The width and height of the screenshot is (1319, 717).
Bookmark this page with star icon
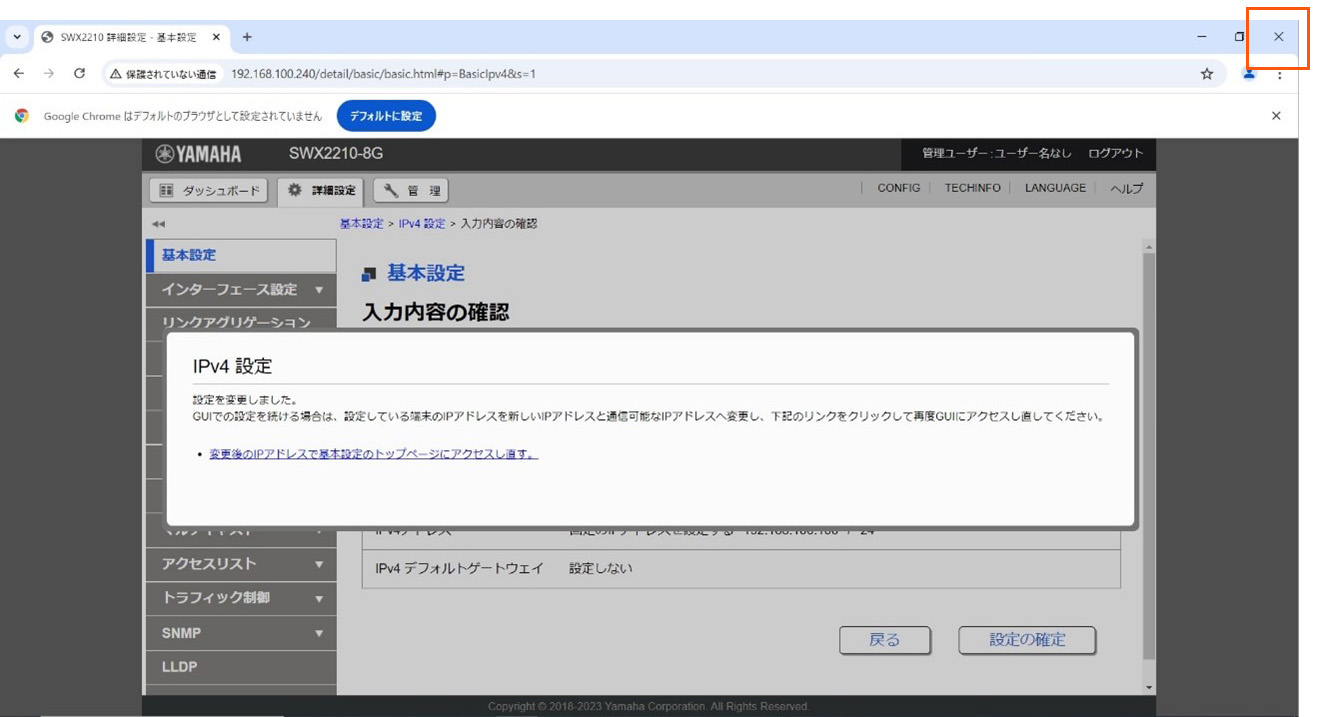(x=1207, y=74)
